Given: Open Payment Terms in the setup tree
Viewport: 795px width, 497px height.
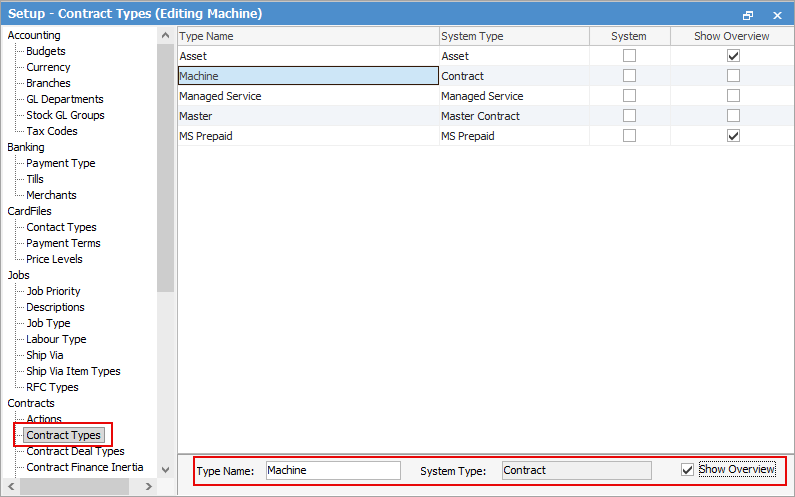Looking at the screenshot, I should click(x=63, y=243).
